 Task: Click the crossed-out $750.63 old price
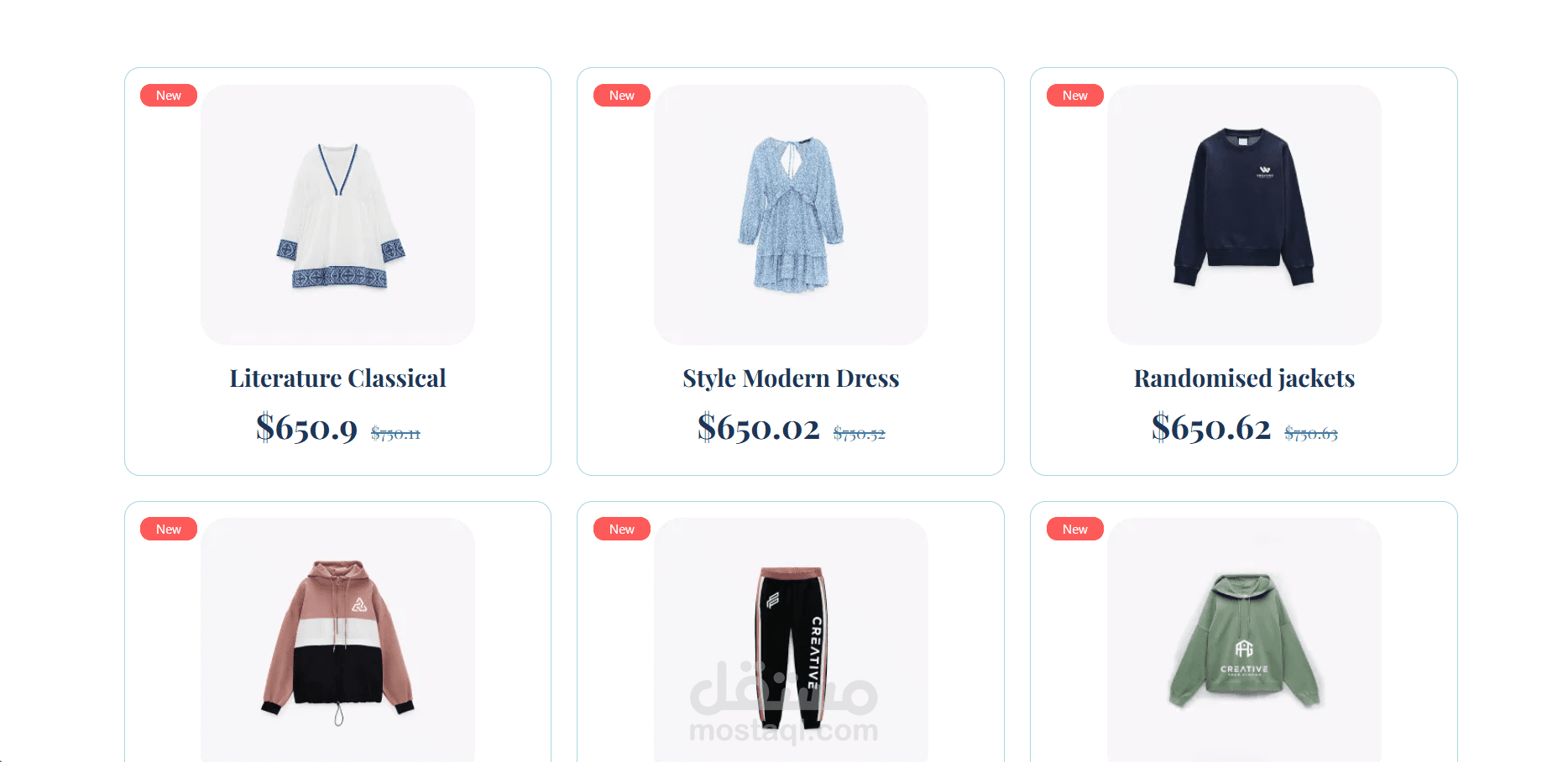[x=1311, y=434]
